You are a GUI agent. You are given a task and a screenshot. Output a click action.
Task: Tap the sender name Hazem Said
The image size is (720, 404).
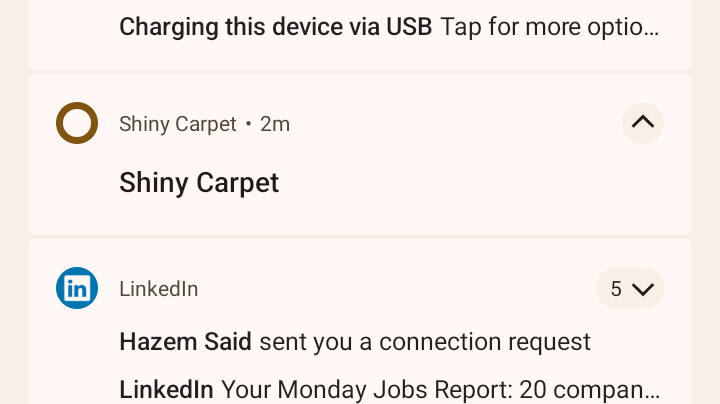coord(185,342)
